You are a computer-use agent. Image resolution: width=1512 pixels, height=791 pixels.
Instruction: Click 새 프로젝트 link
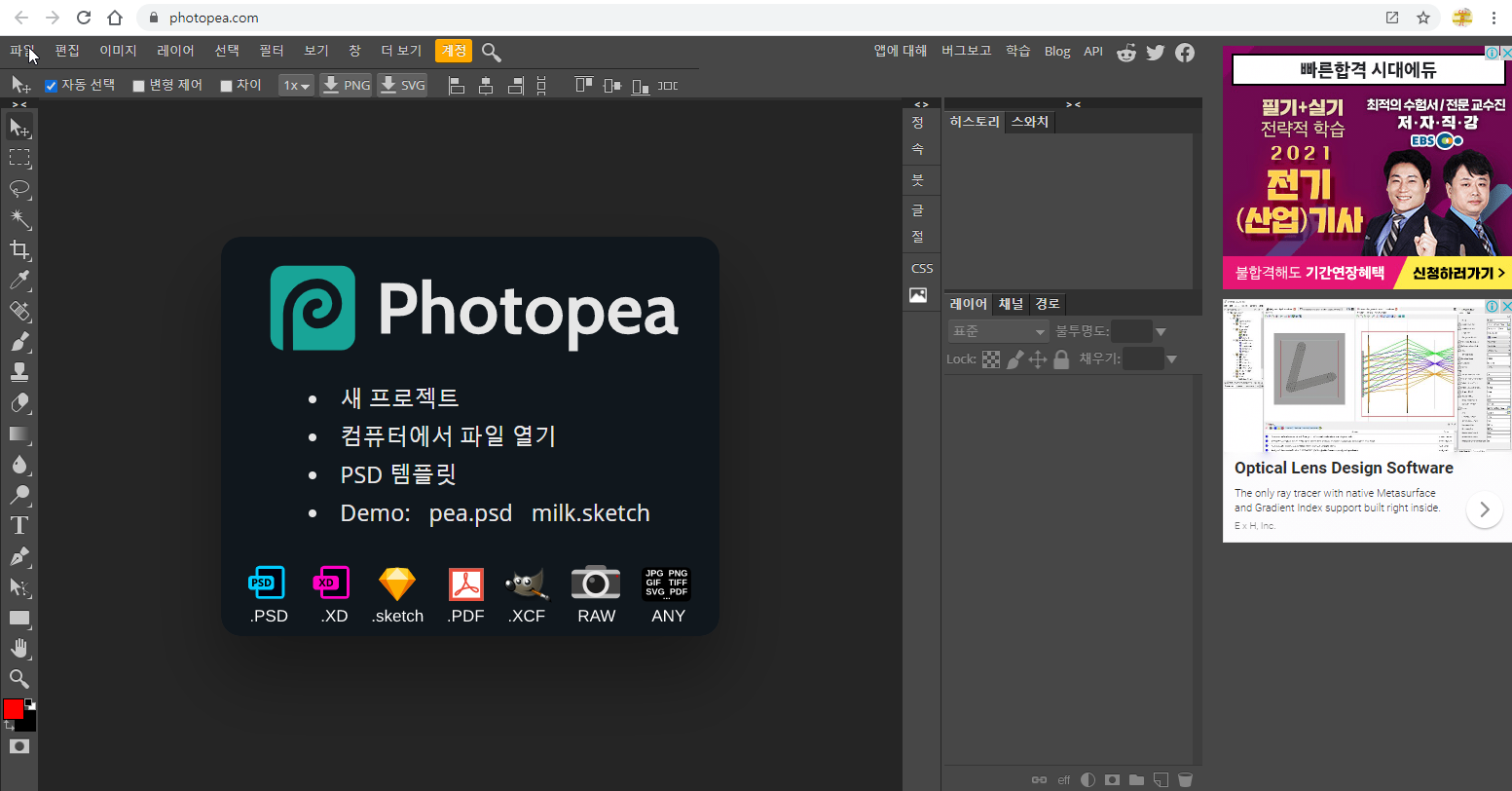[399, 397]
